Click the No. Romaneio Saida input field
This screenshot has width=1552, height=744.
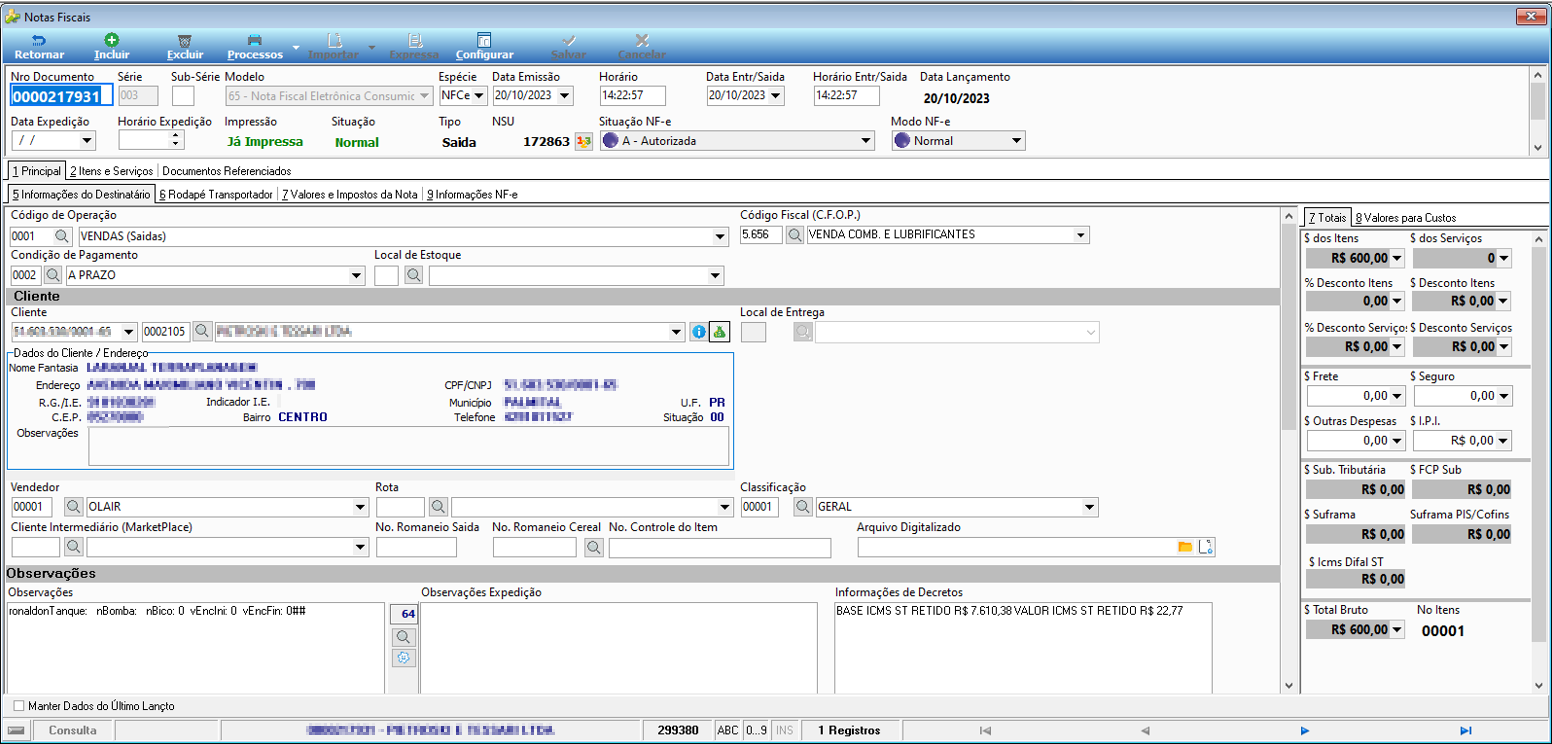point(416,547)
